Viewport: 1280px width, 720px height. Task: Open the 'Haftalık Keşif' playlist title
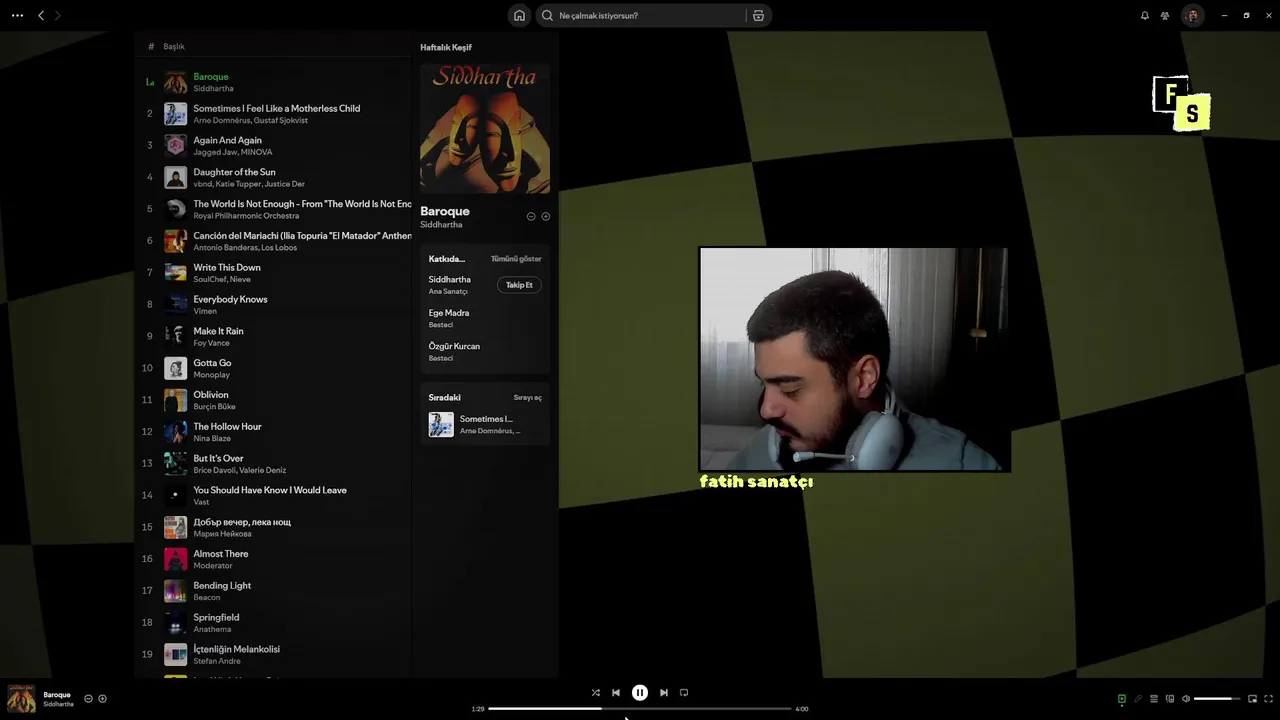[x=446, y=47]
